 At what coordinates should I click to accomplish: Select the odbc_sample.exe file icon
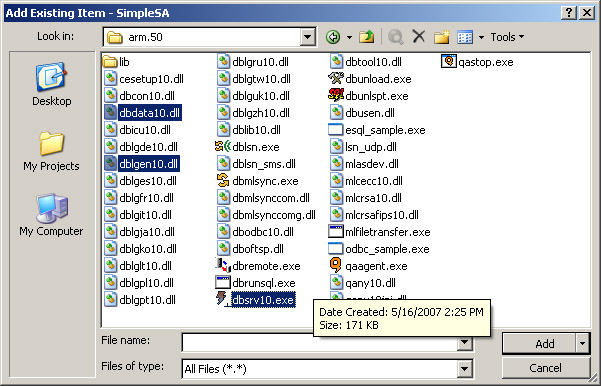tap(336, 249)
